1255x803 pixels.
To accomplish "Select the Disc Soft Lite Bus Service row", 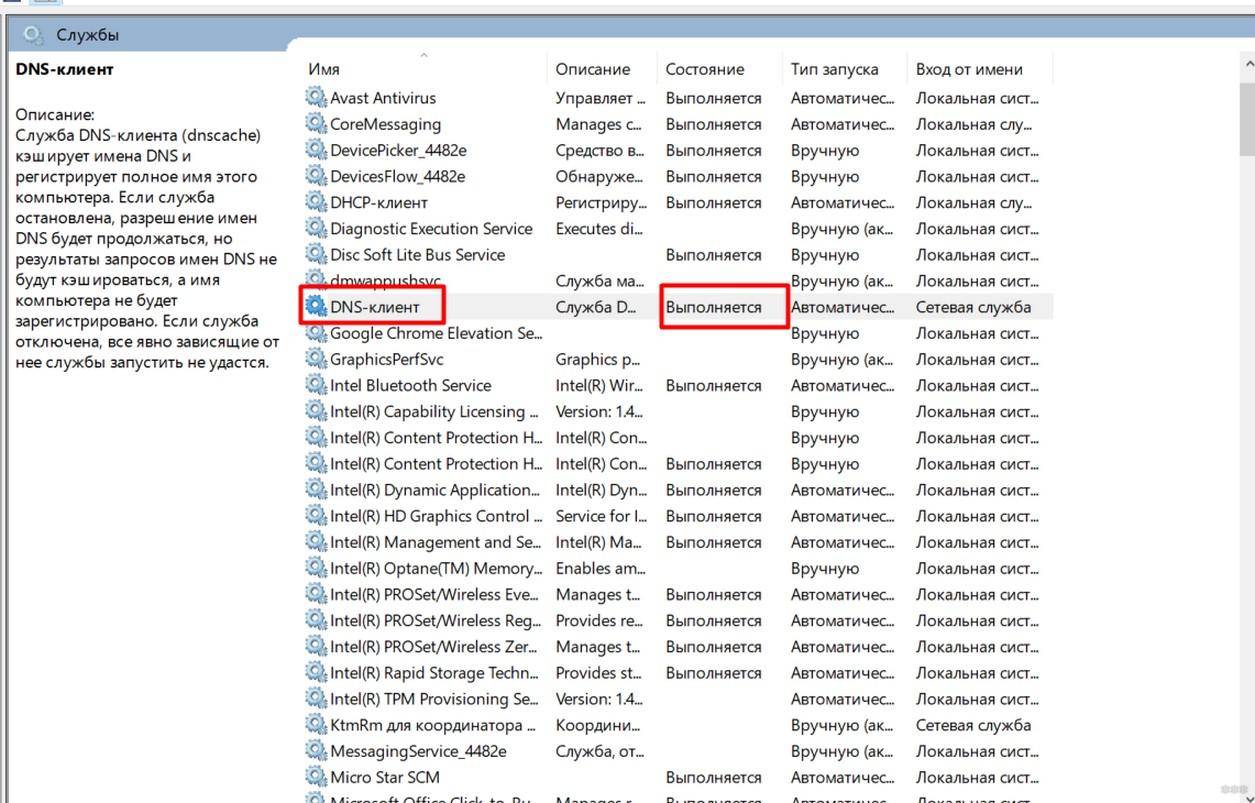I will (x=417, y=255).
